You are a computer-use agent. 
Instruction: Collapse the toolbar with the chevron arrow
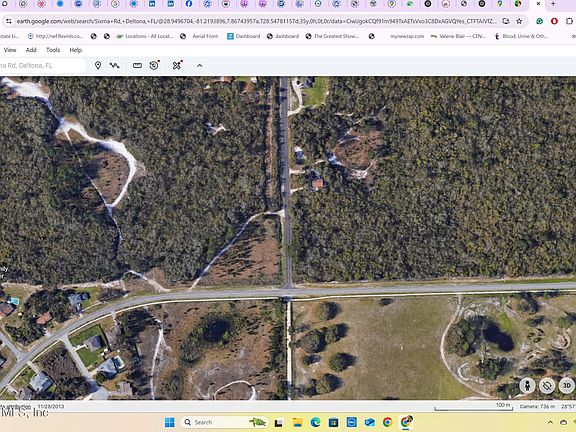(x=199, y=65)
